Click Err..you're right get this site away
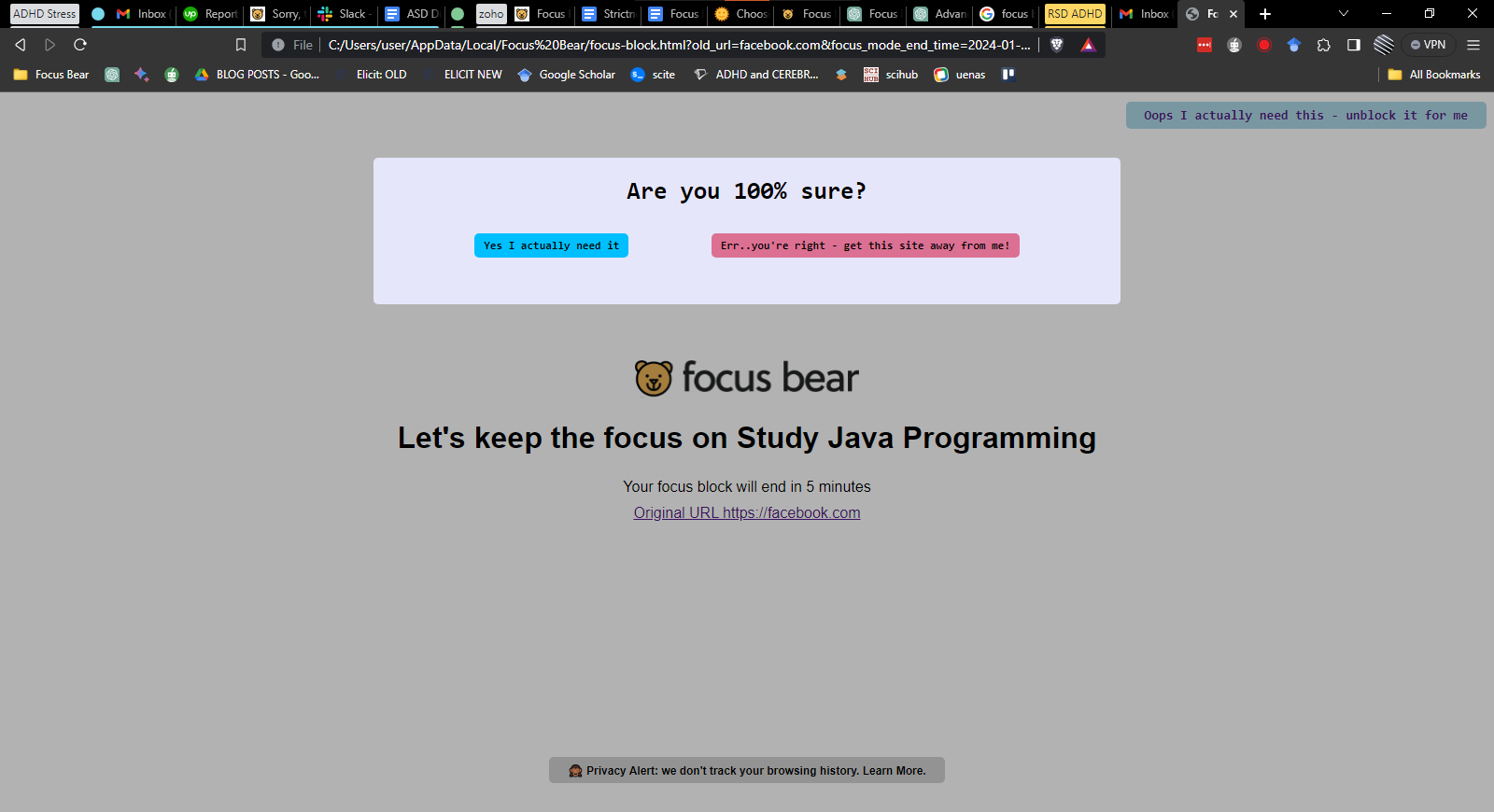Viewport: 1494px width, 812px height. (865, 245)
